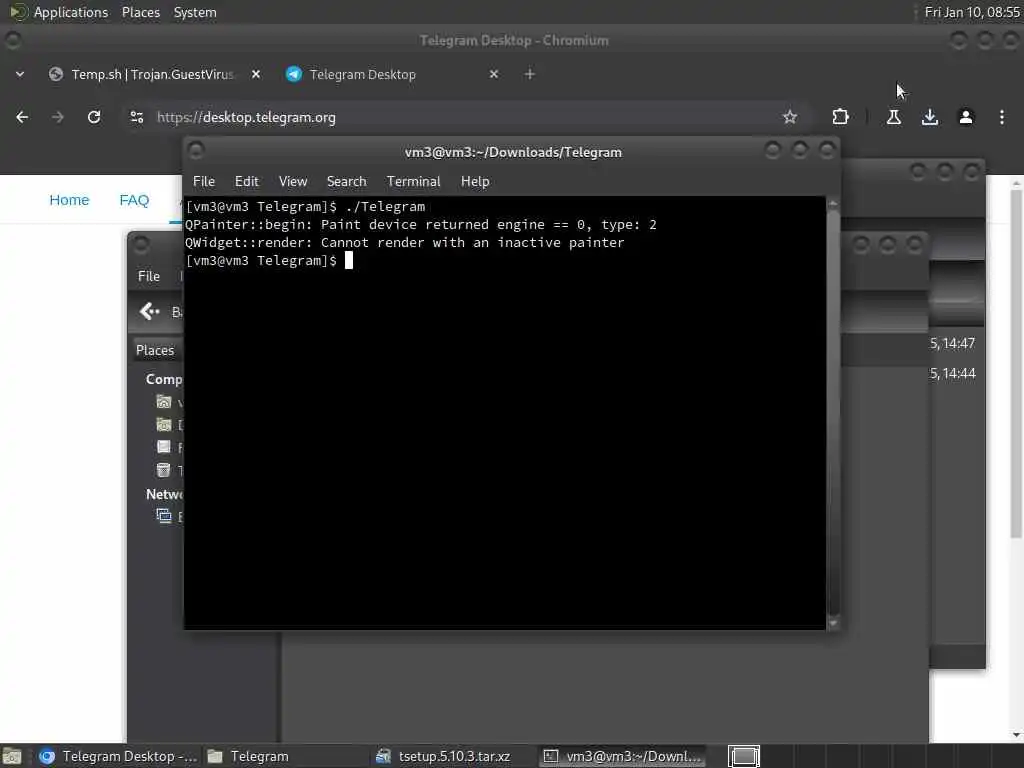The image size is (1024, 768).
Task: Open the Chromium profile icon
Action: click(965, 117)
